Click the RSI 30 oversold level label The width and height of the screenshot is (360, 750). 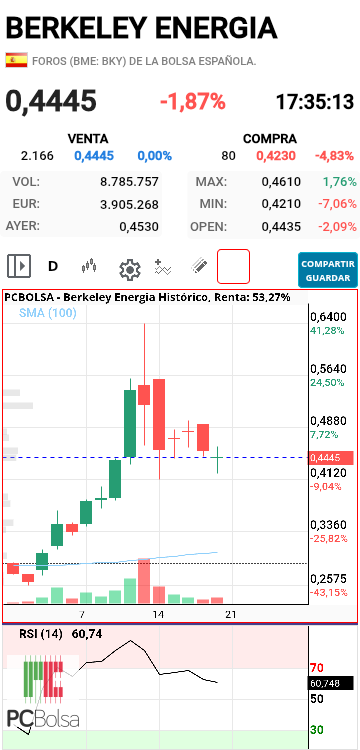point(317,730)
